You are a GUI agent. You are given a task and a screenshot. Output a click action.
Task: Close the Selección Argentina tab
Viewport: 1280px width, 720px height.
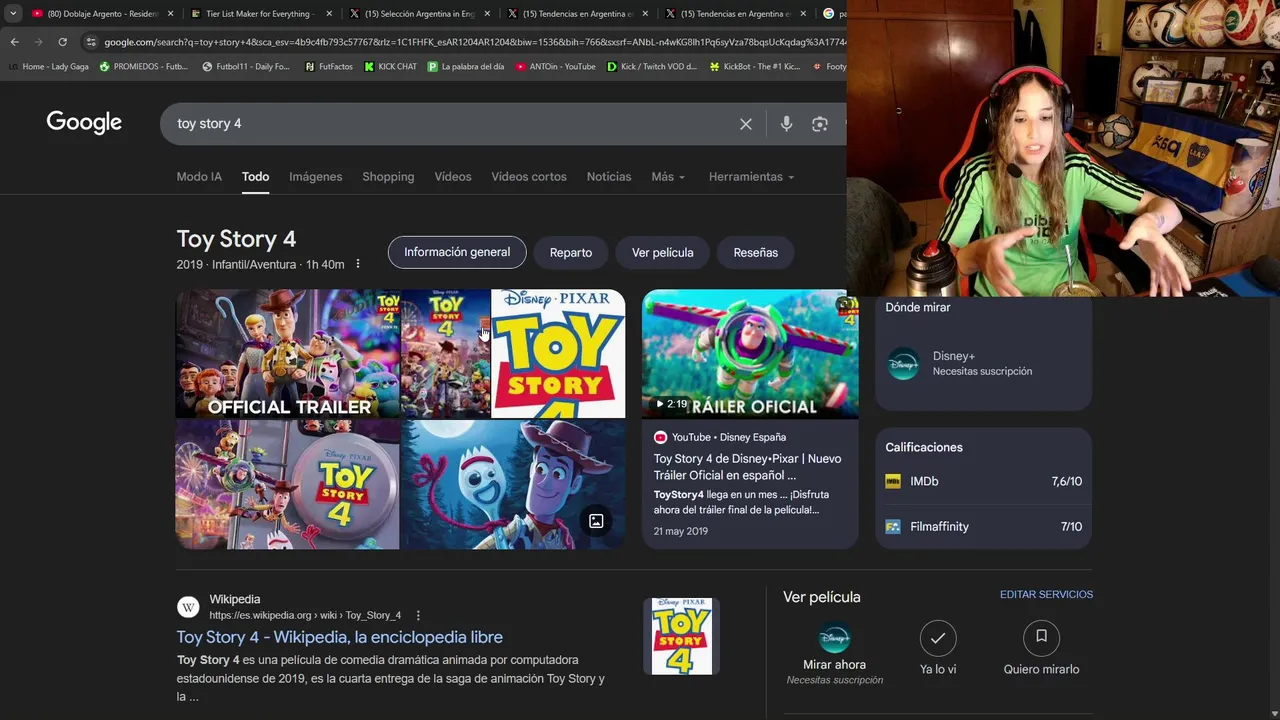tap(487, 14)
